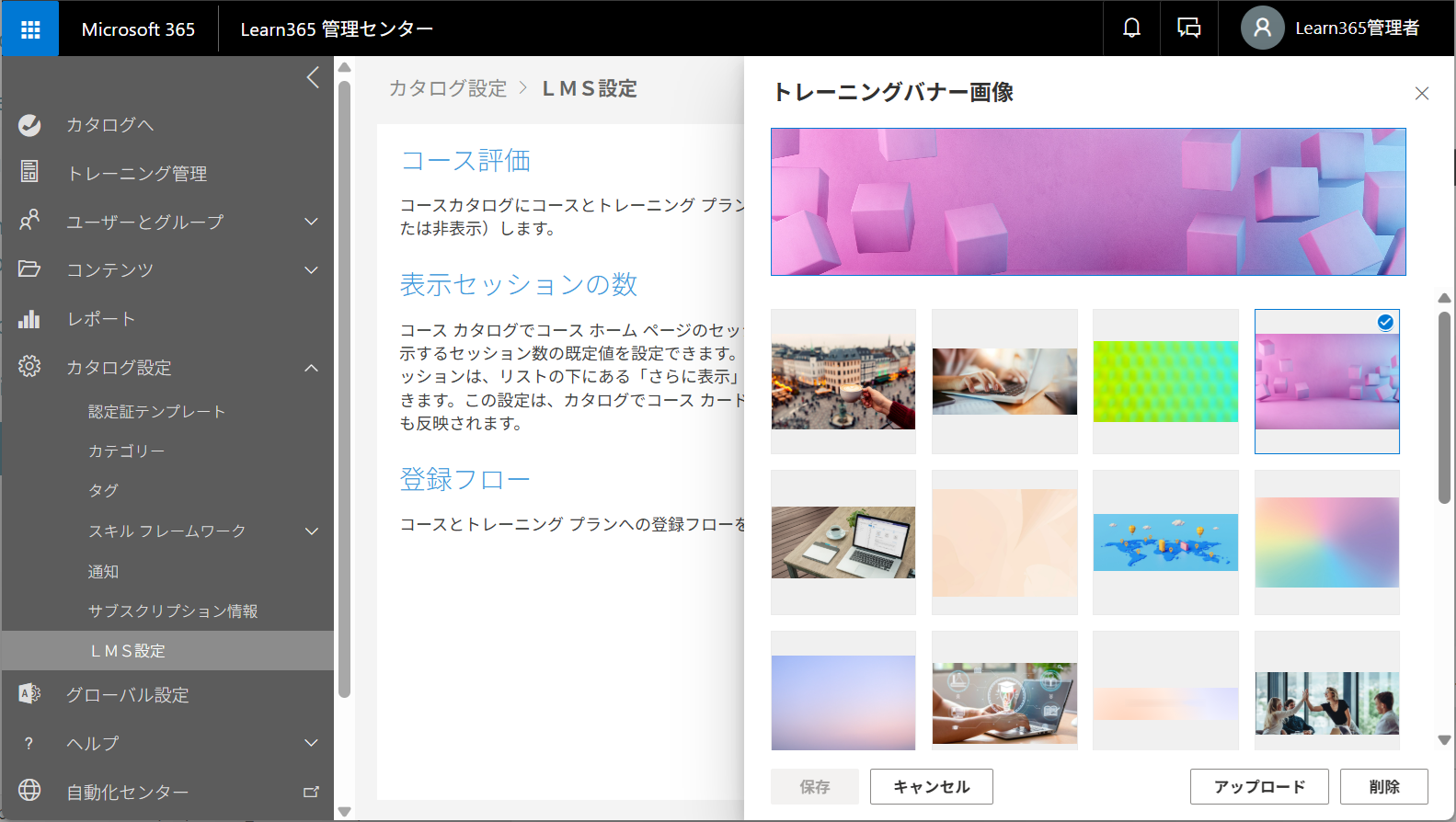The width and height of the screenshot is (1456, 822).
Task: Click the トレーニング管理 document icon
Action: 29,172
